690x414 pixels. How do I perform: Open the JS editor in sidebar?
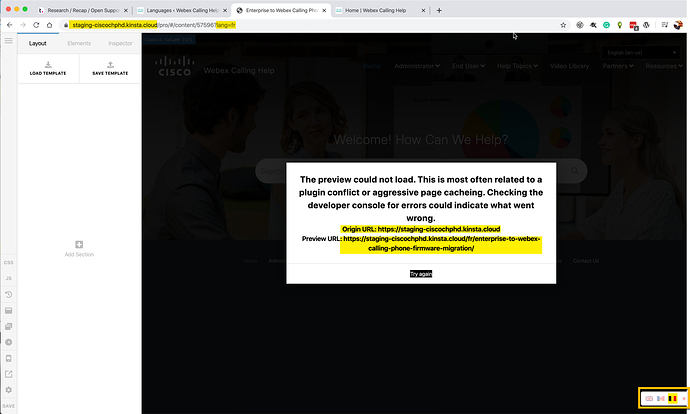8,278
